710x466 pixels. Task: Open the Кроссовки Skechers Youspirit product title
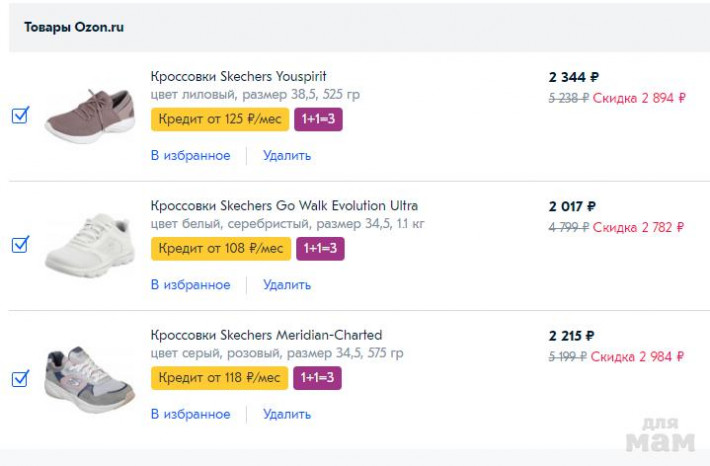pos(238,77)
